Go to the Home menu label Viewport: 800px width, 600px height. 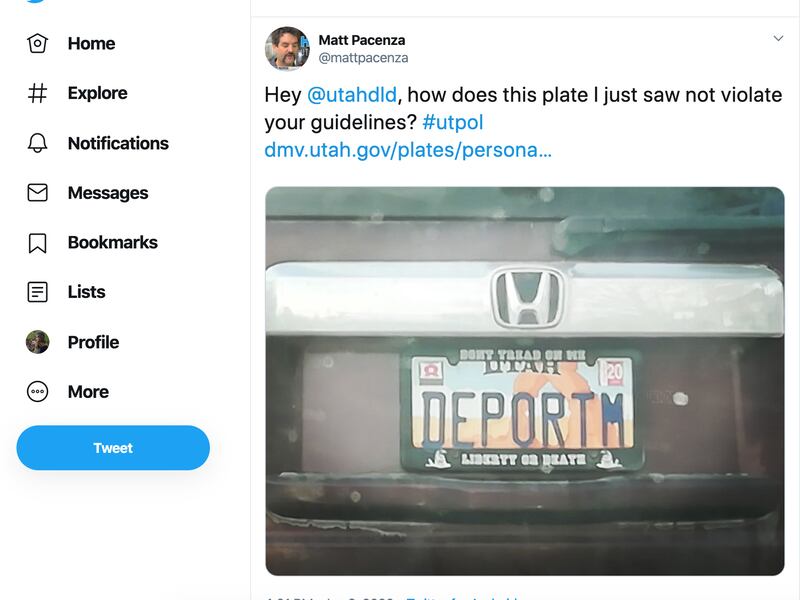[x=91, y=43]
